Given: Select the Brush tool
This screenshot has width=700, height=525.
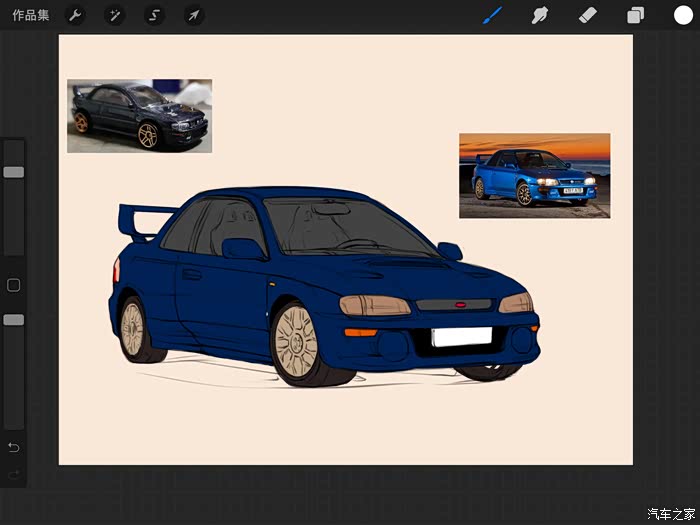Looking at the screenshot, I should tap(492, 16).
